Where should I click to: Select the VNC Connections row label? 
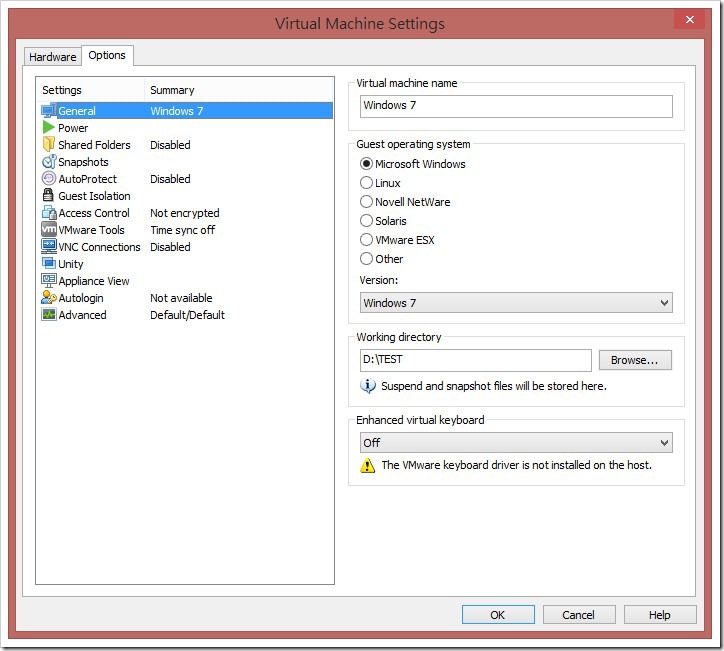point(99,247)
